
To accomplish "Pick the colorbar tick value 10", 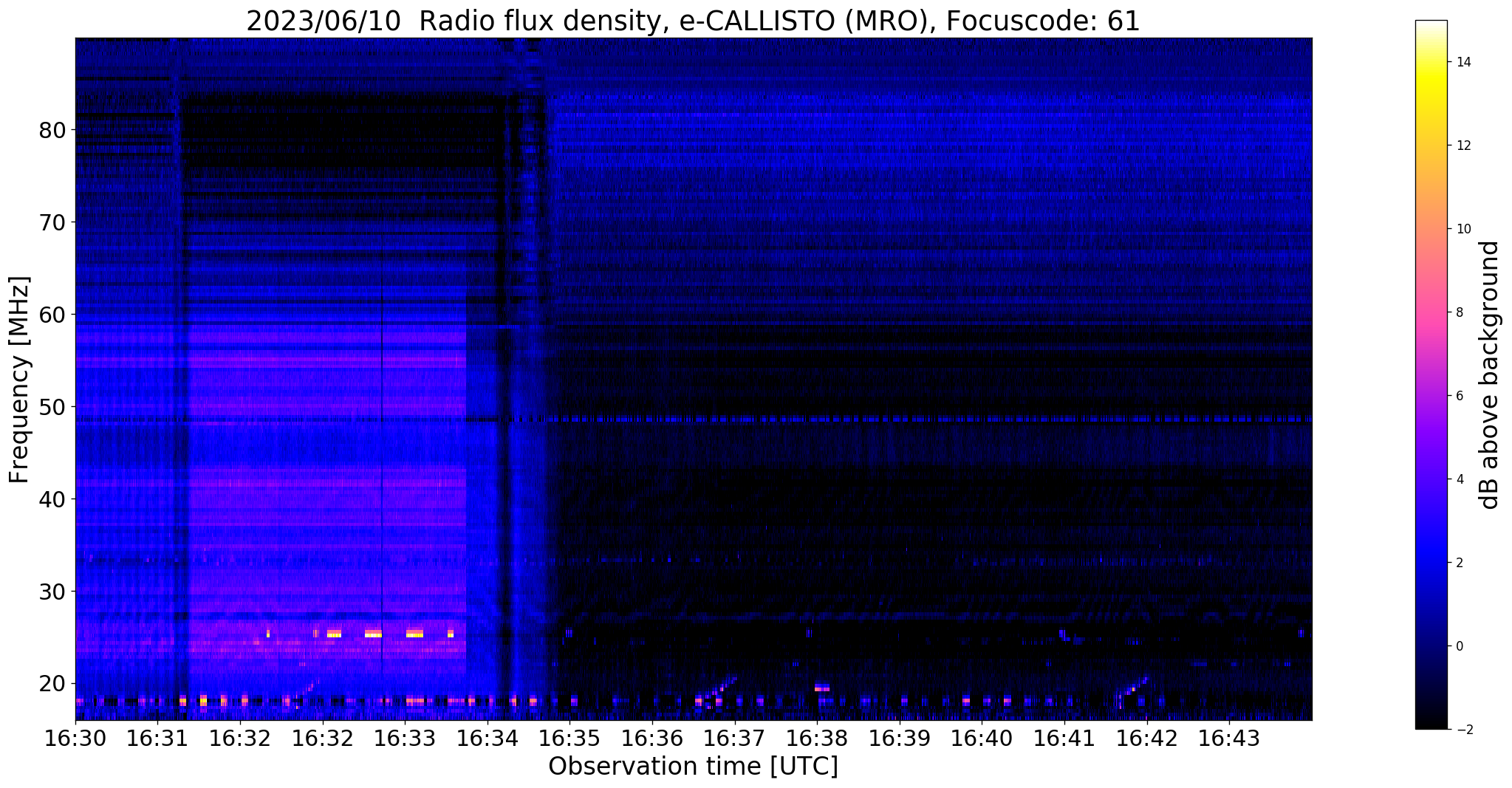I will point(1463,229).
